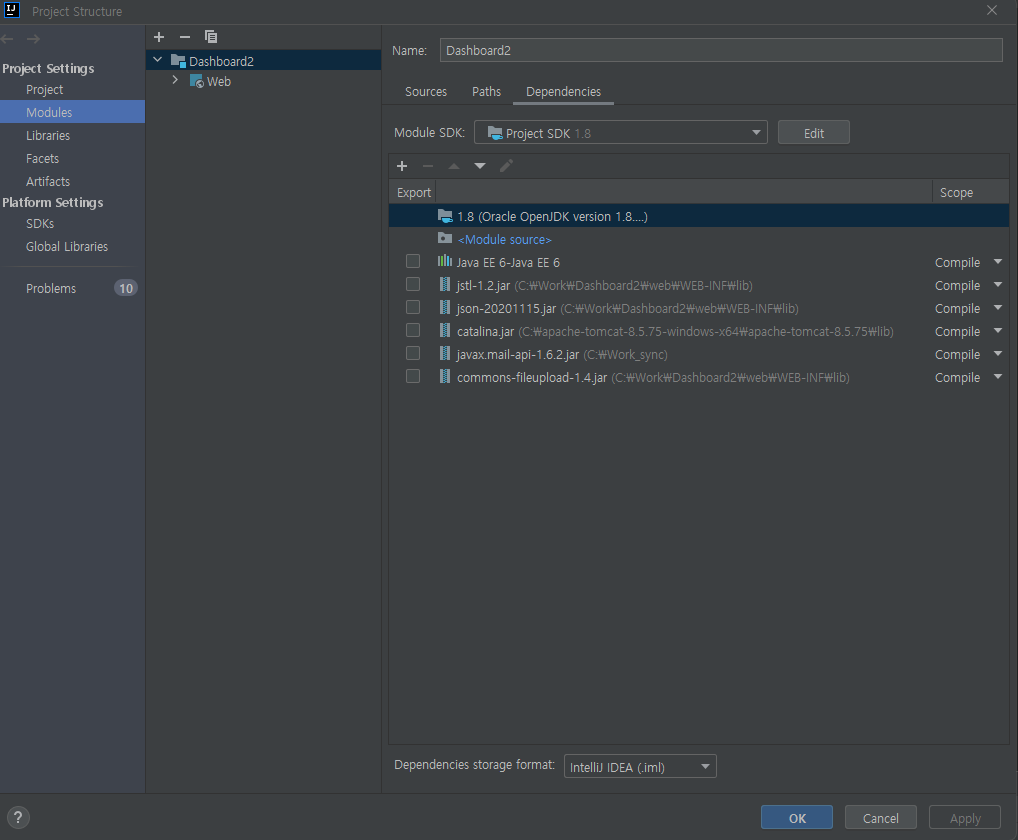Click the Module source folder icon

coord(445,238)
